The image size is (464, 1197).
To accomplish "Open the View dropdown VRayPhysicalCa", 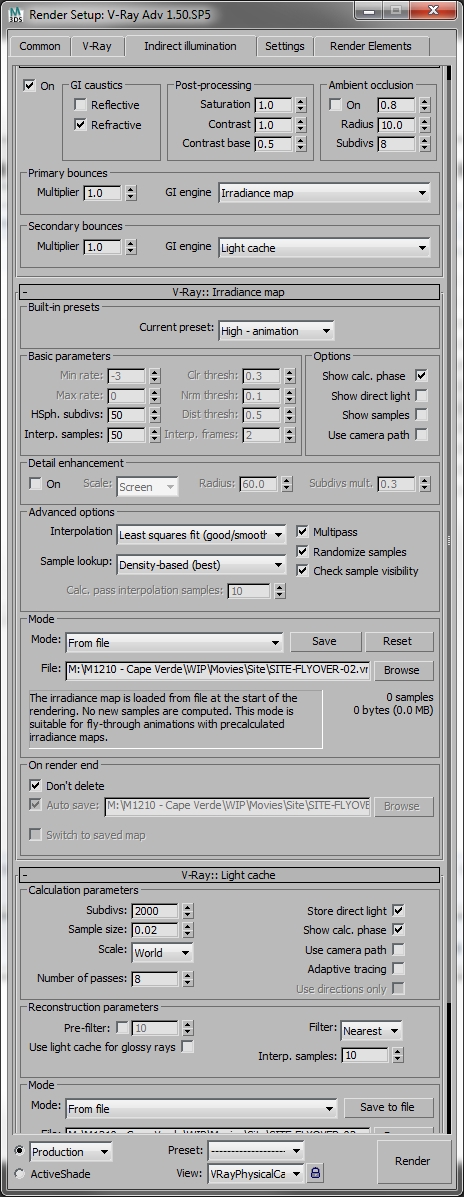I will tap(256, 1173).
